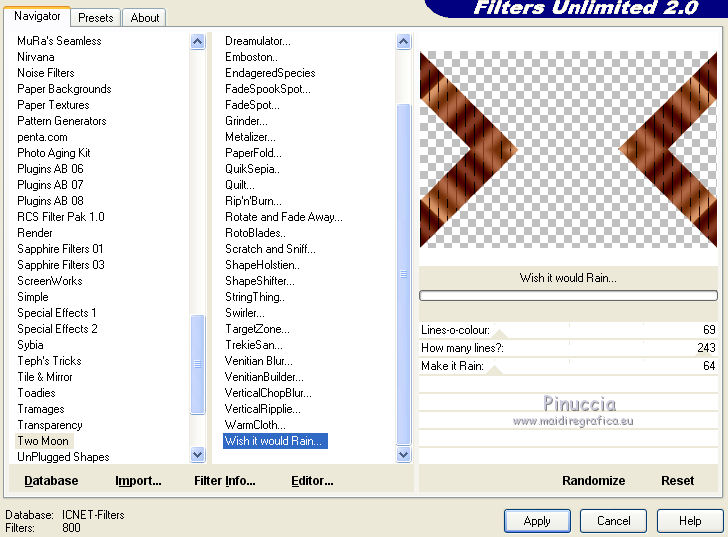Choose the FadeSpot... filter
Viewport: 728px width, 537px height.
pyautogui.click(x=252, y=105)
